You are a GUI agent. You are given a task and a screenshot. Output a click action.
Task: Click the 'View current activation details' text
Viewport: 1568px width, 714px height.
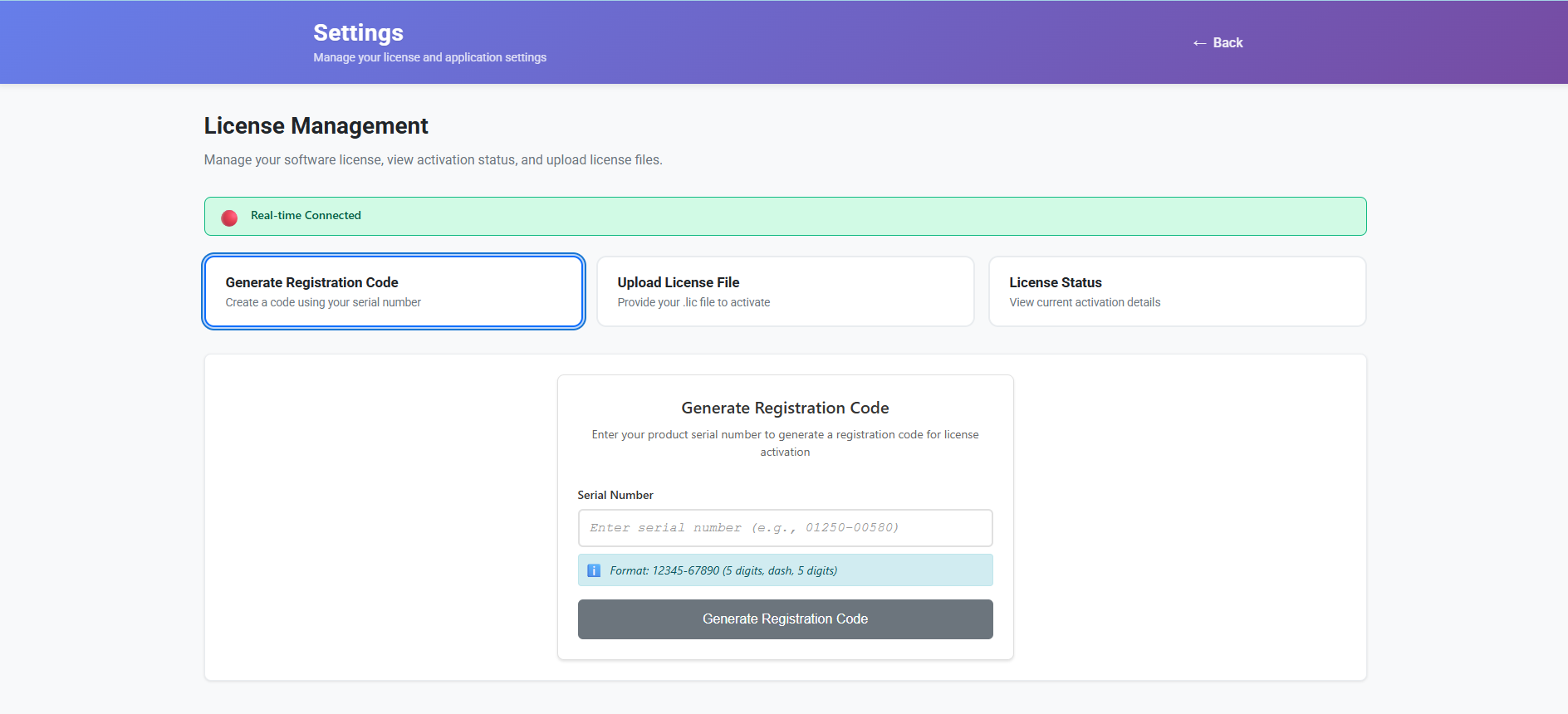pos(1085,302)
